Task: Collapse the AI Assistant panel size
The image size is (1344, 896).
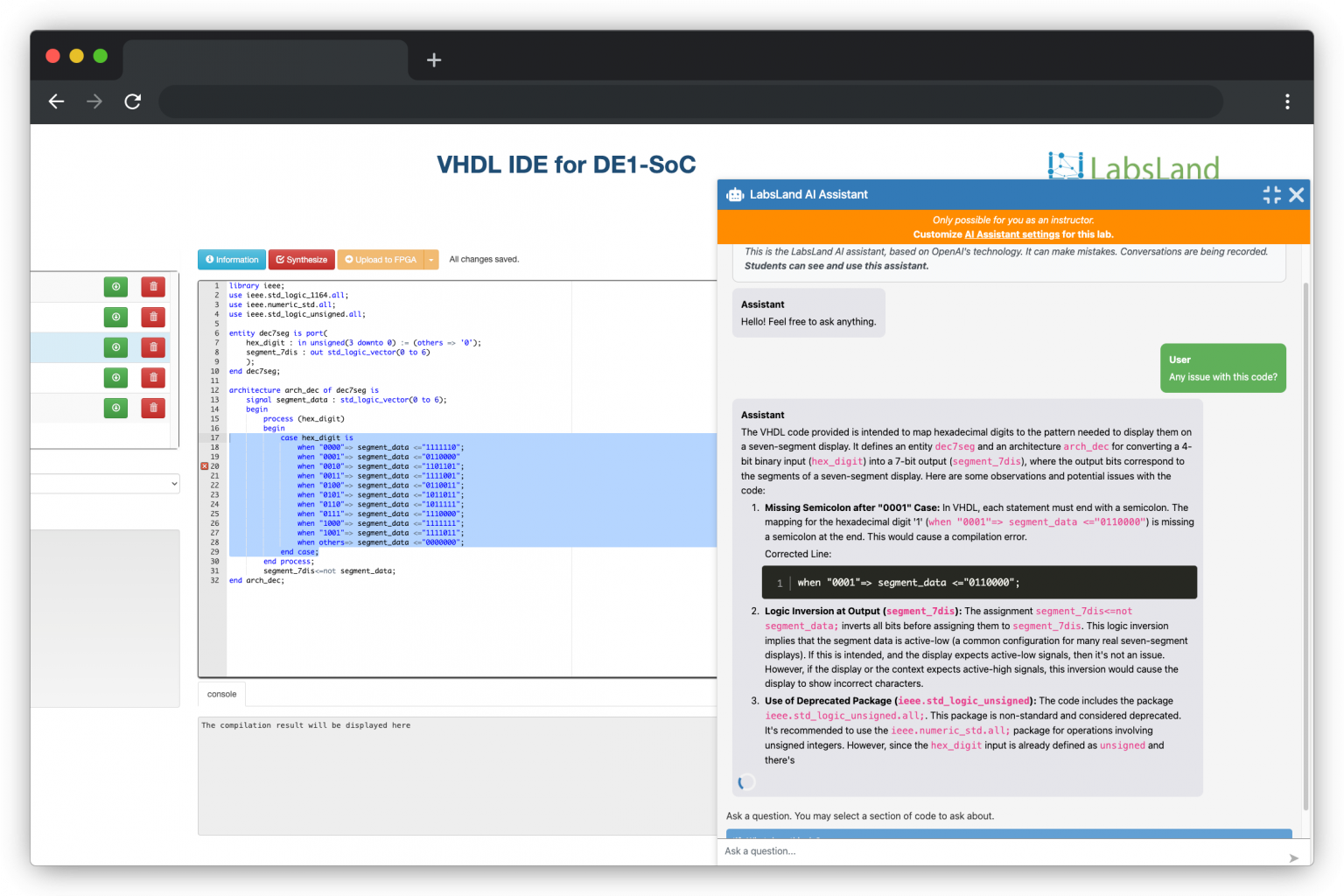Action: 1271,195
